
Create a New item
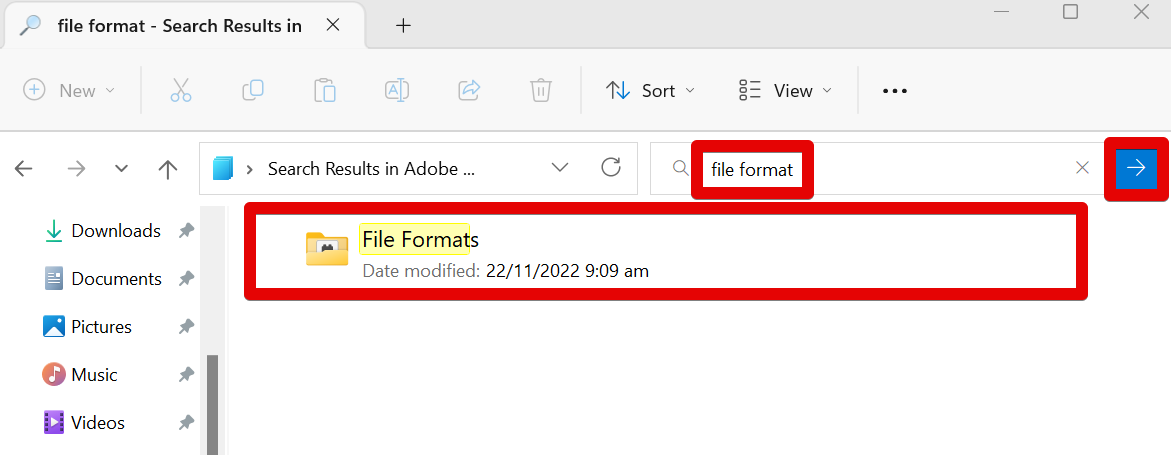click(x=68, y=90)
